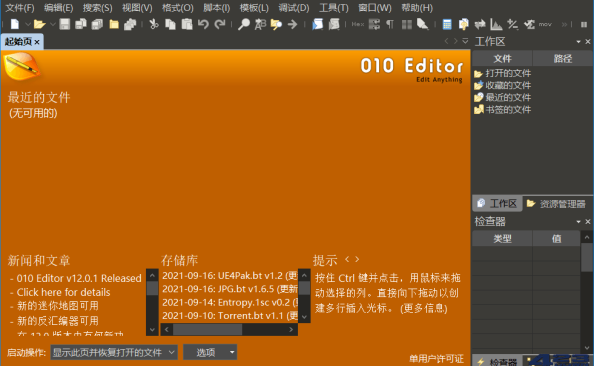Open the 启动操作 combo box
This screenshot has height=366, width=594.
click(114, 352)
